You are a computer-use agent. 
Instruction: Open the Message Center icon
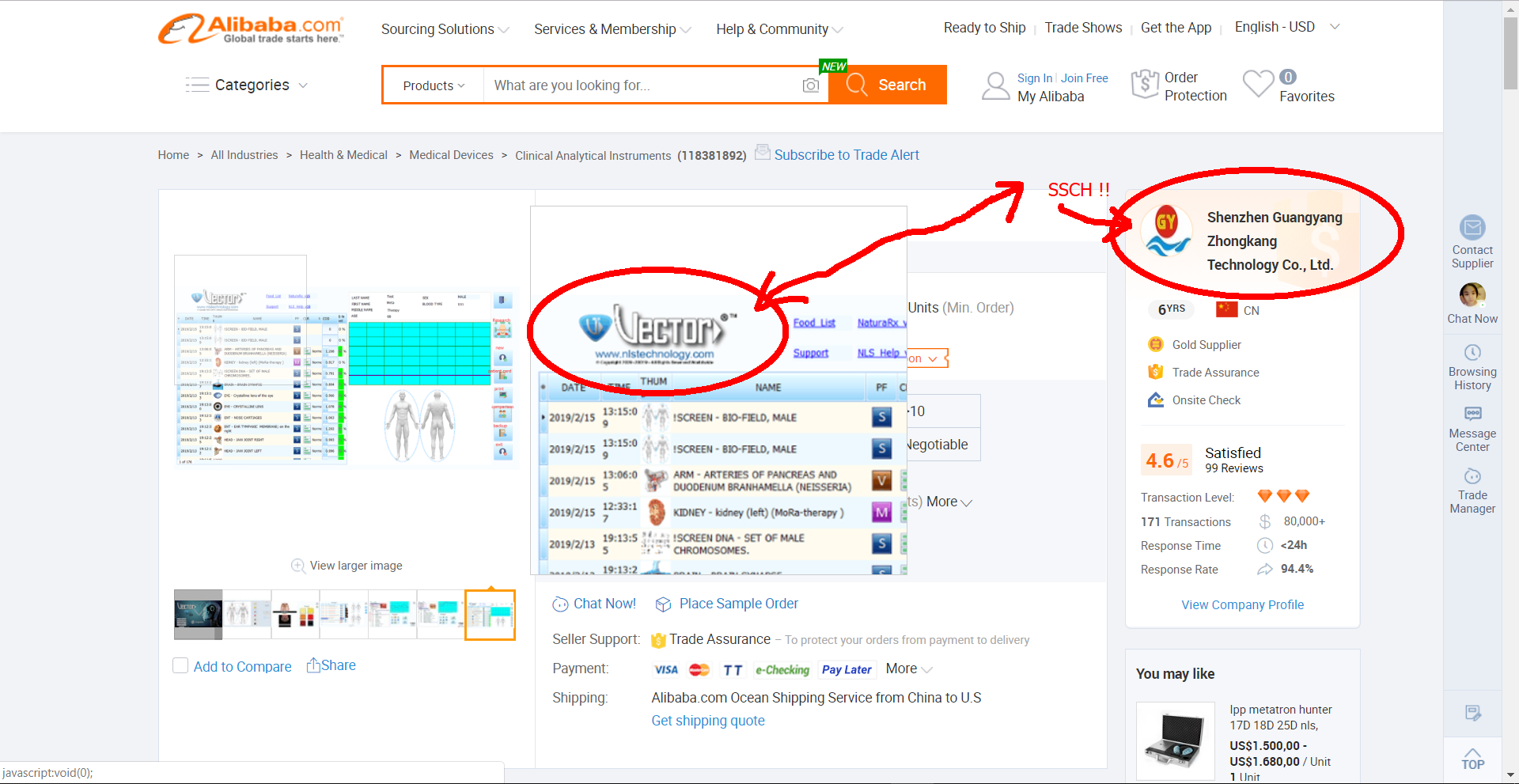tap(1472, 414)
